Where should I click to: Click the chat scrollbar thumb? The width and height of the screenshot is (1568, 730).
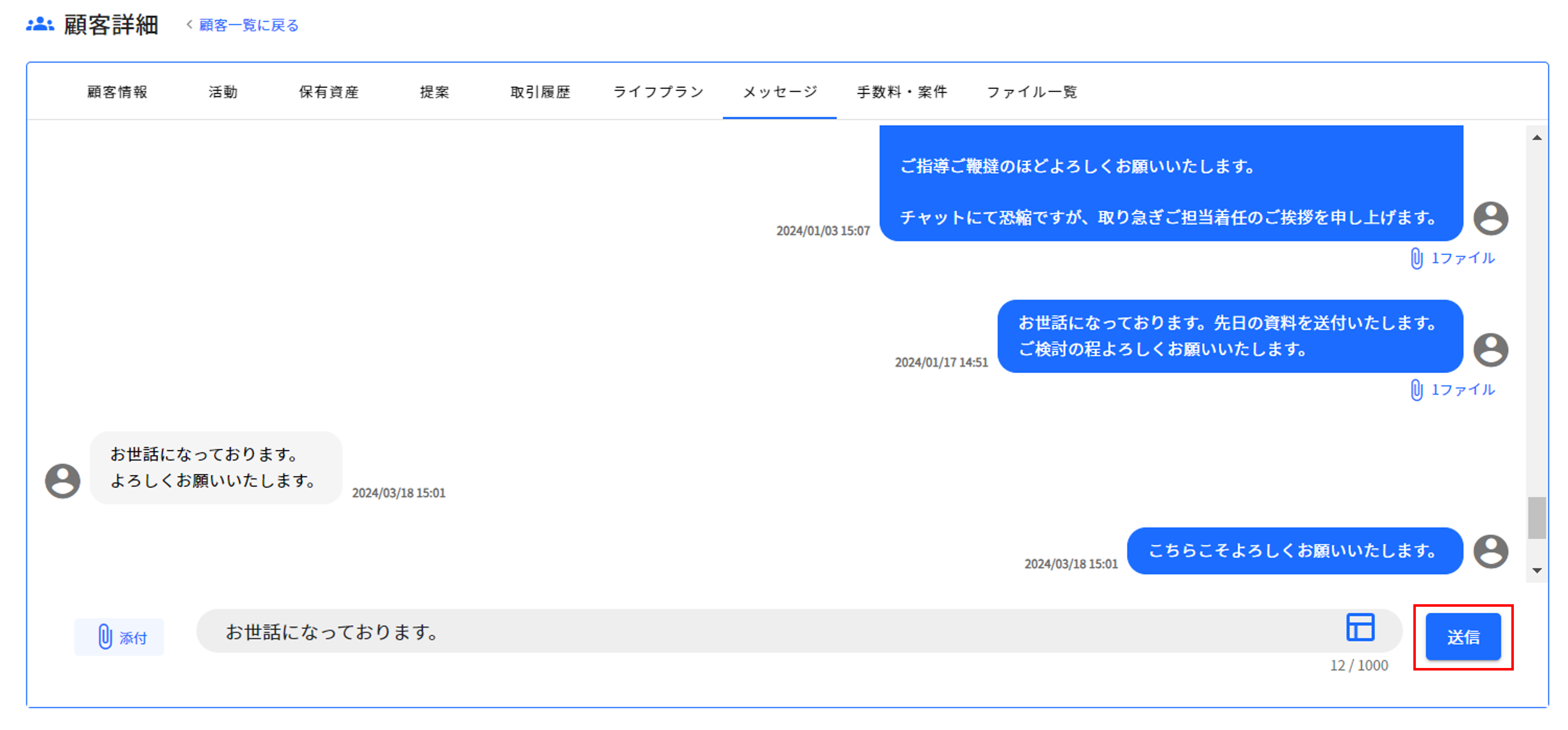click(x=1536, y=518)
